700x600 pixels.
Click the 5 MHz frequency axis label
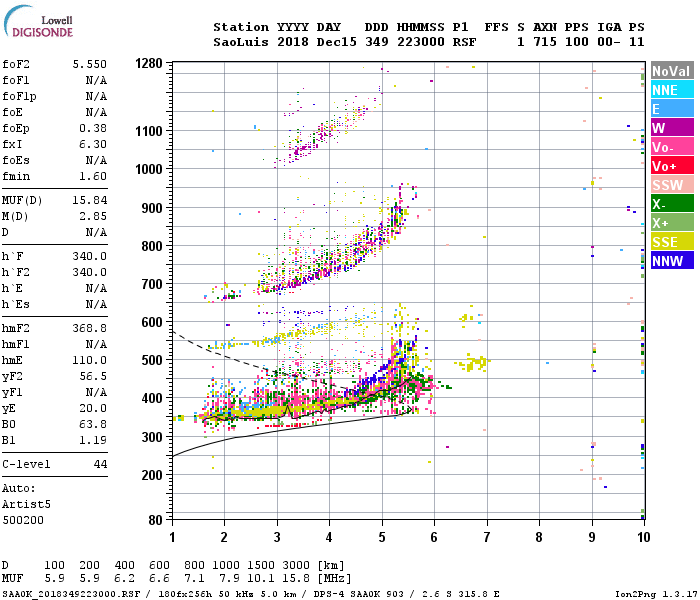(x=382, y=537)
